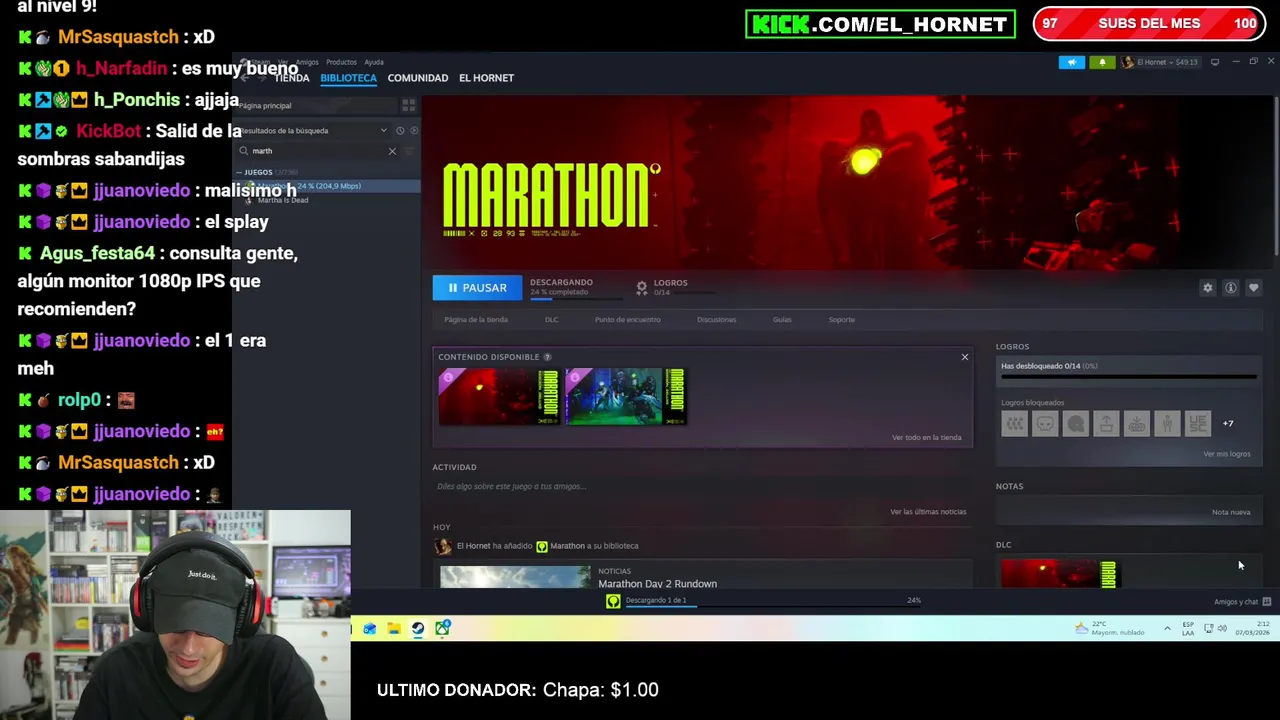Open Marathon Day 2 Rundown news
This screenshot has height=720, width=1280.
click(657, 584)
